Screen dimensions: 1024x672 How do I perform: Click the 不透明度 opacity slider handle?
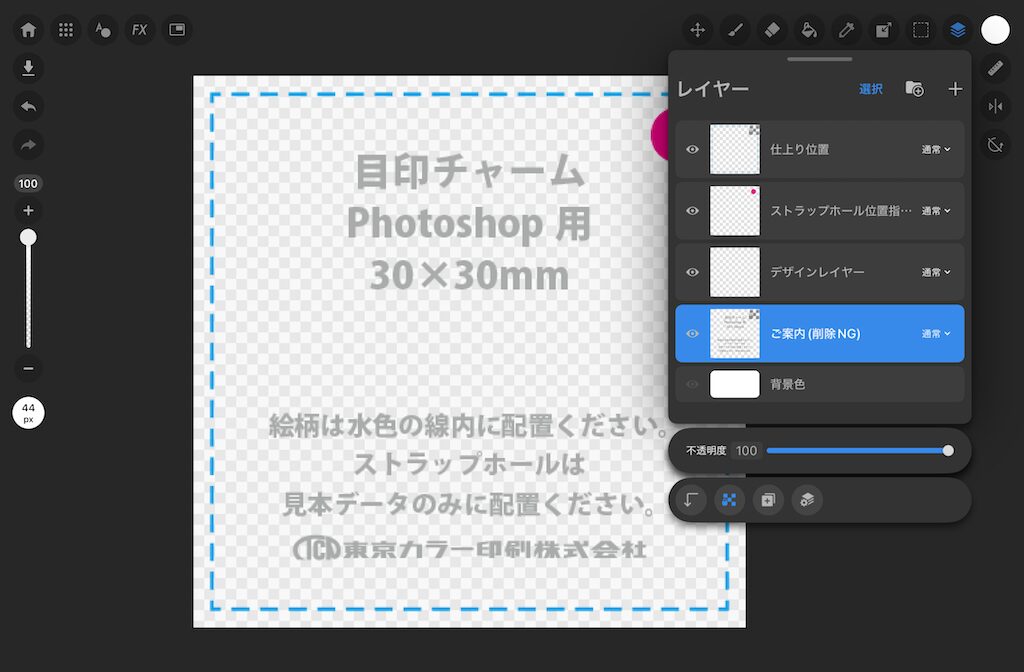pos(948,451)
